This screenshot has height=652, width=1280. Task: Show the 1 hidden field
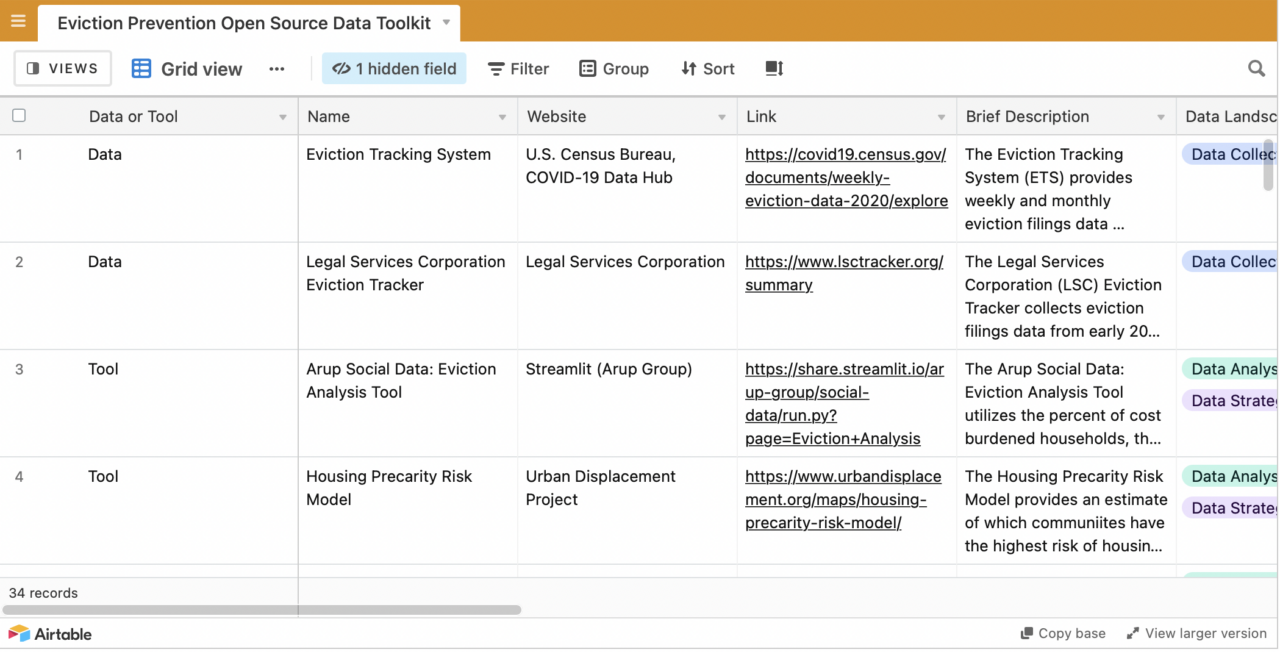coord(394,69)
